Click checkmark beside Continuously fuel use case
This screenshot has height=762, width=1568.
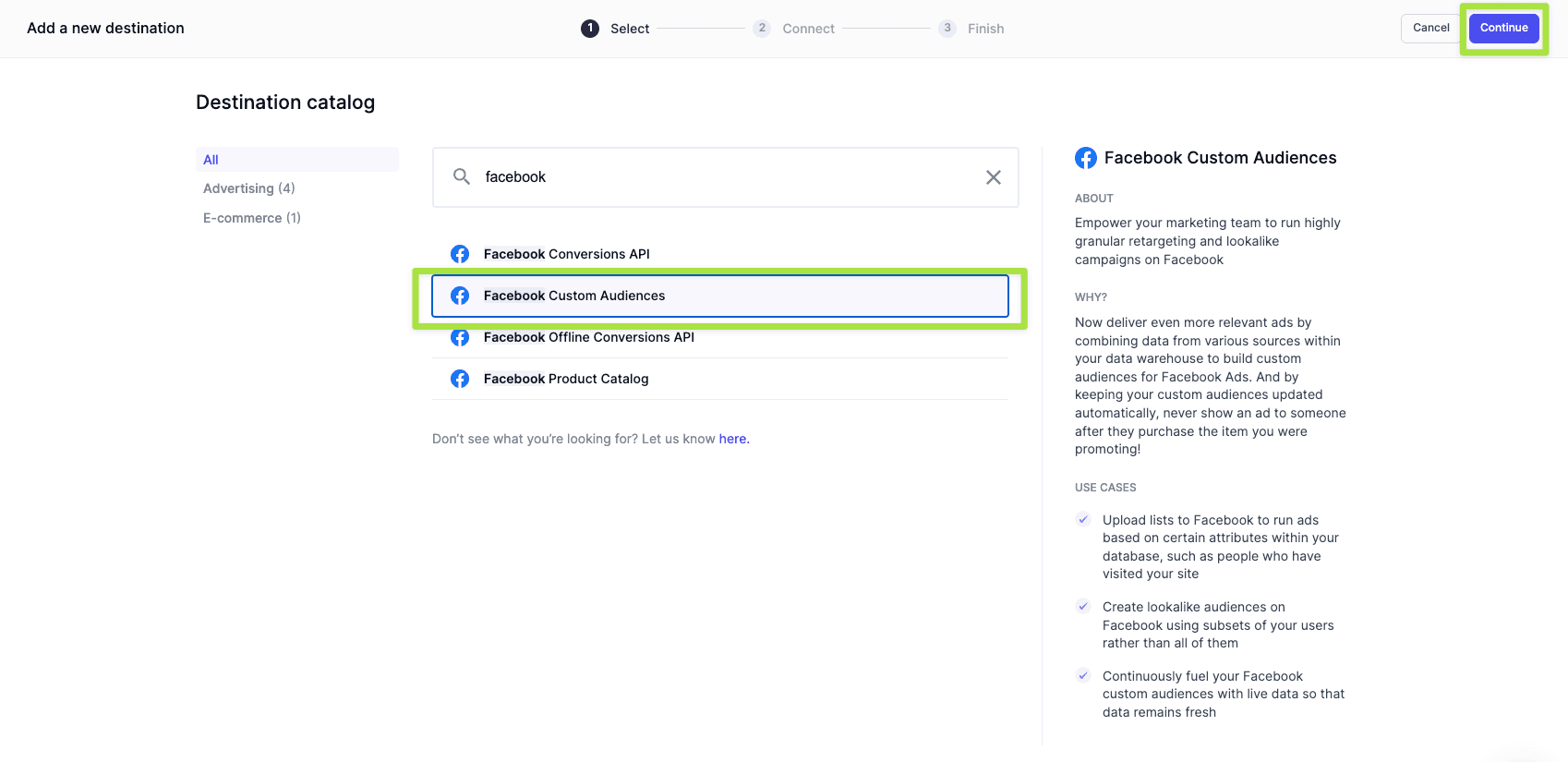(1083, 676)
